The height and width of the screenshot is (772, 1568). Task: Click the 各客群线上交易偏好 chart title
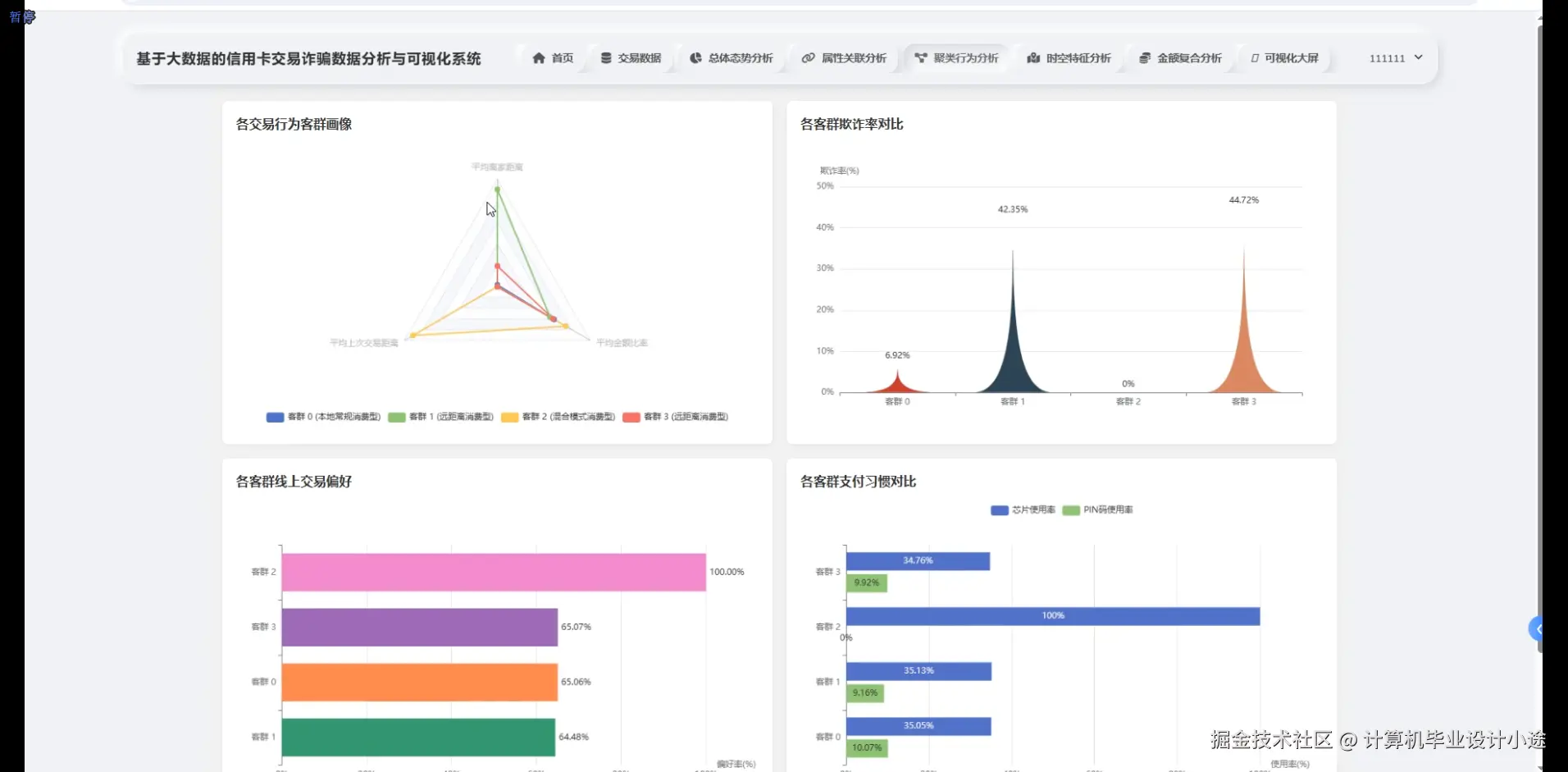pos(294,482)
